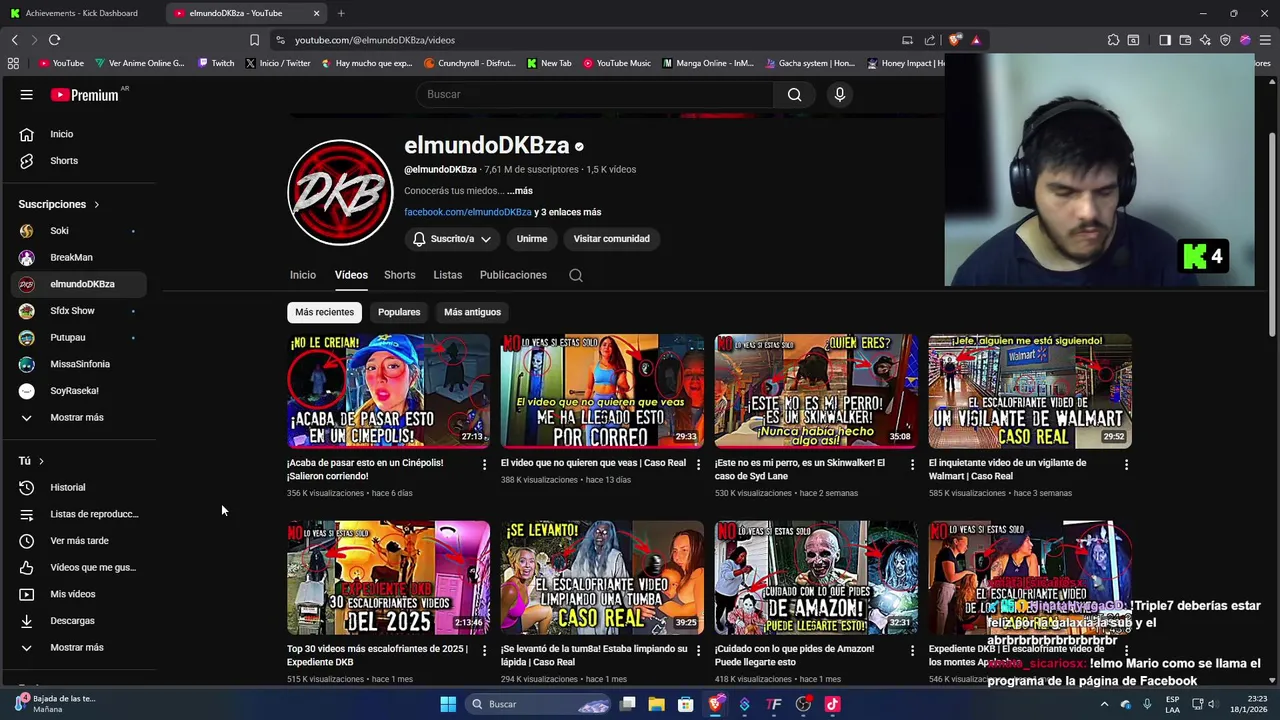Open new browser tab plus button
Screen dimensions: 1280x720
[341, 13]
